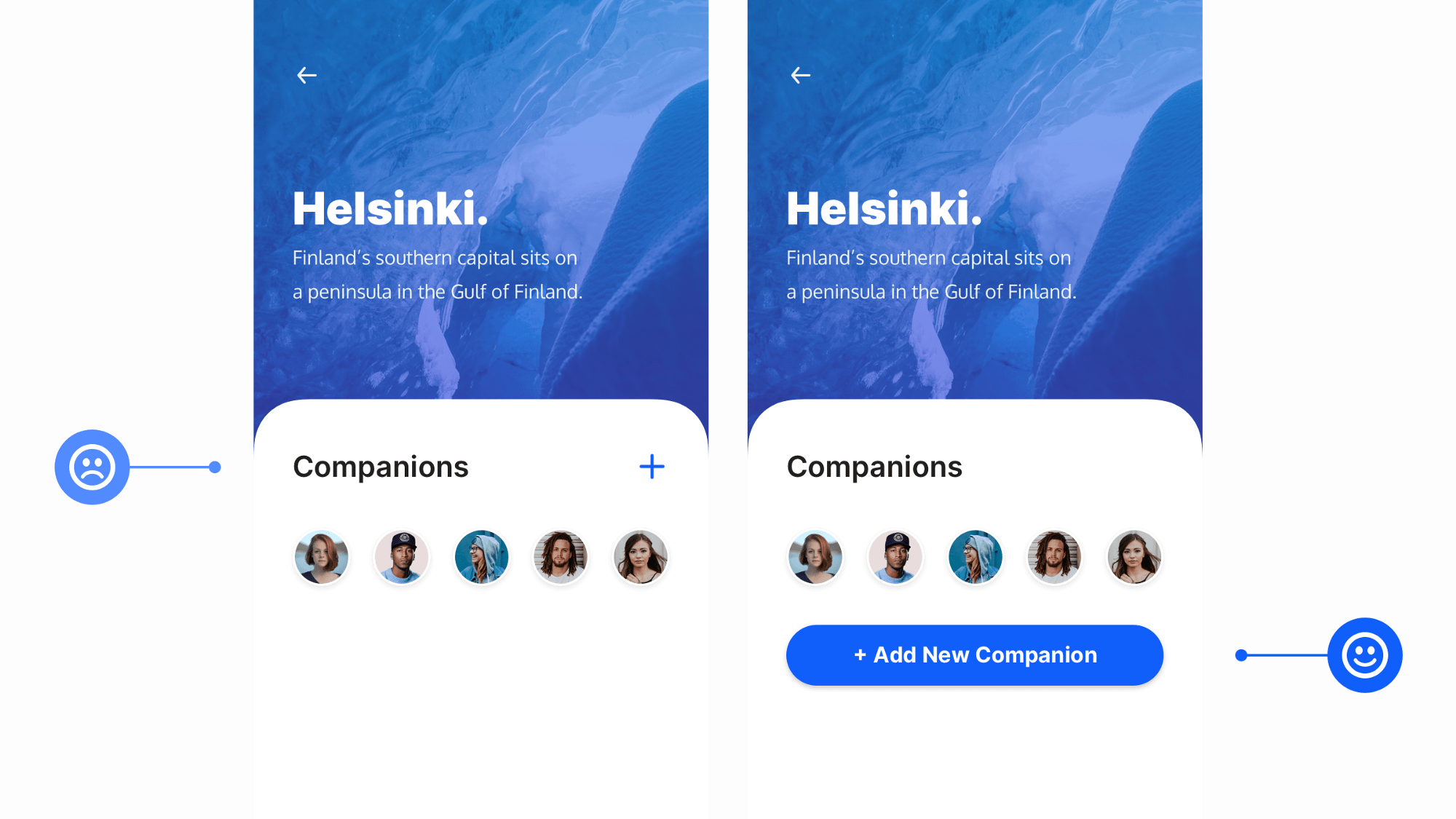Toggle the negative sentiment sad icon
Image resolution: width=1456 pixels, height=819 pixels.
92,467
